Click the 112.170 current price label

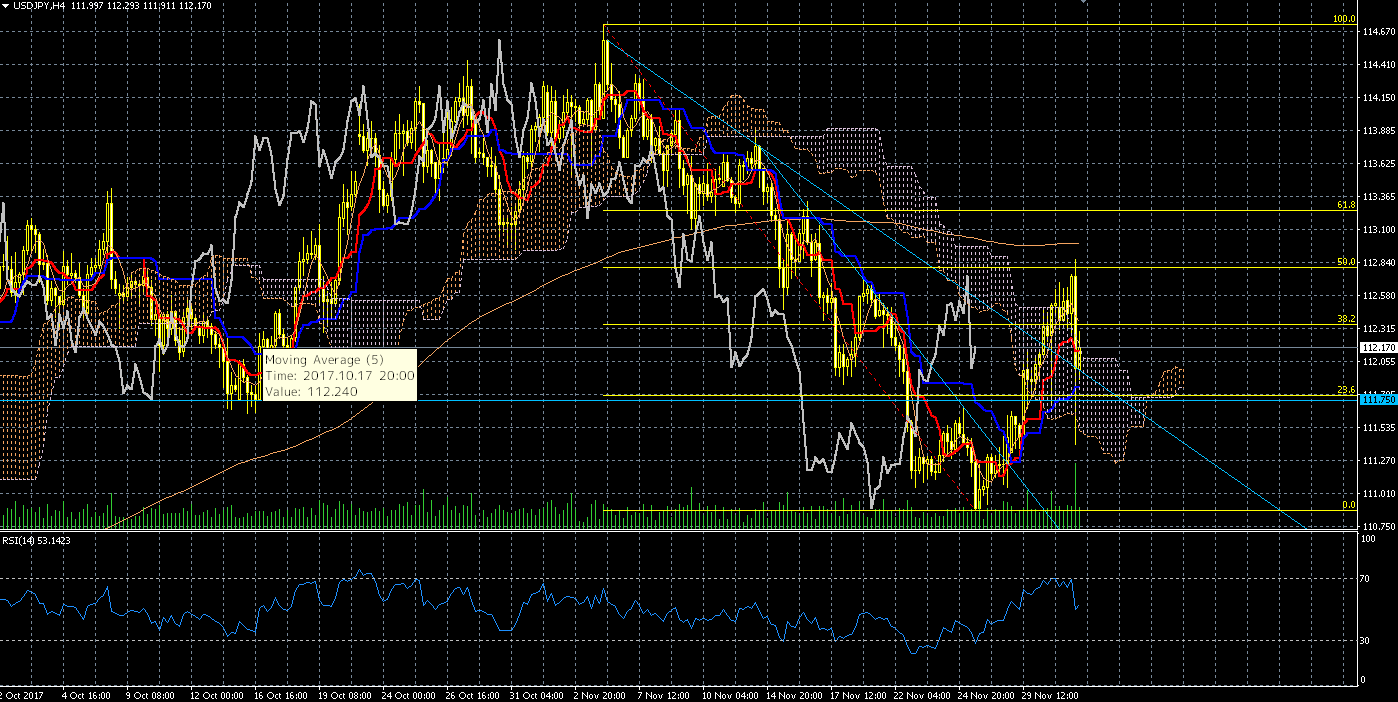pyautogui.click(x=1378, y=348)
